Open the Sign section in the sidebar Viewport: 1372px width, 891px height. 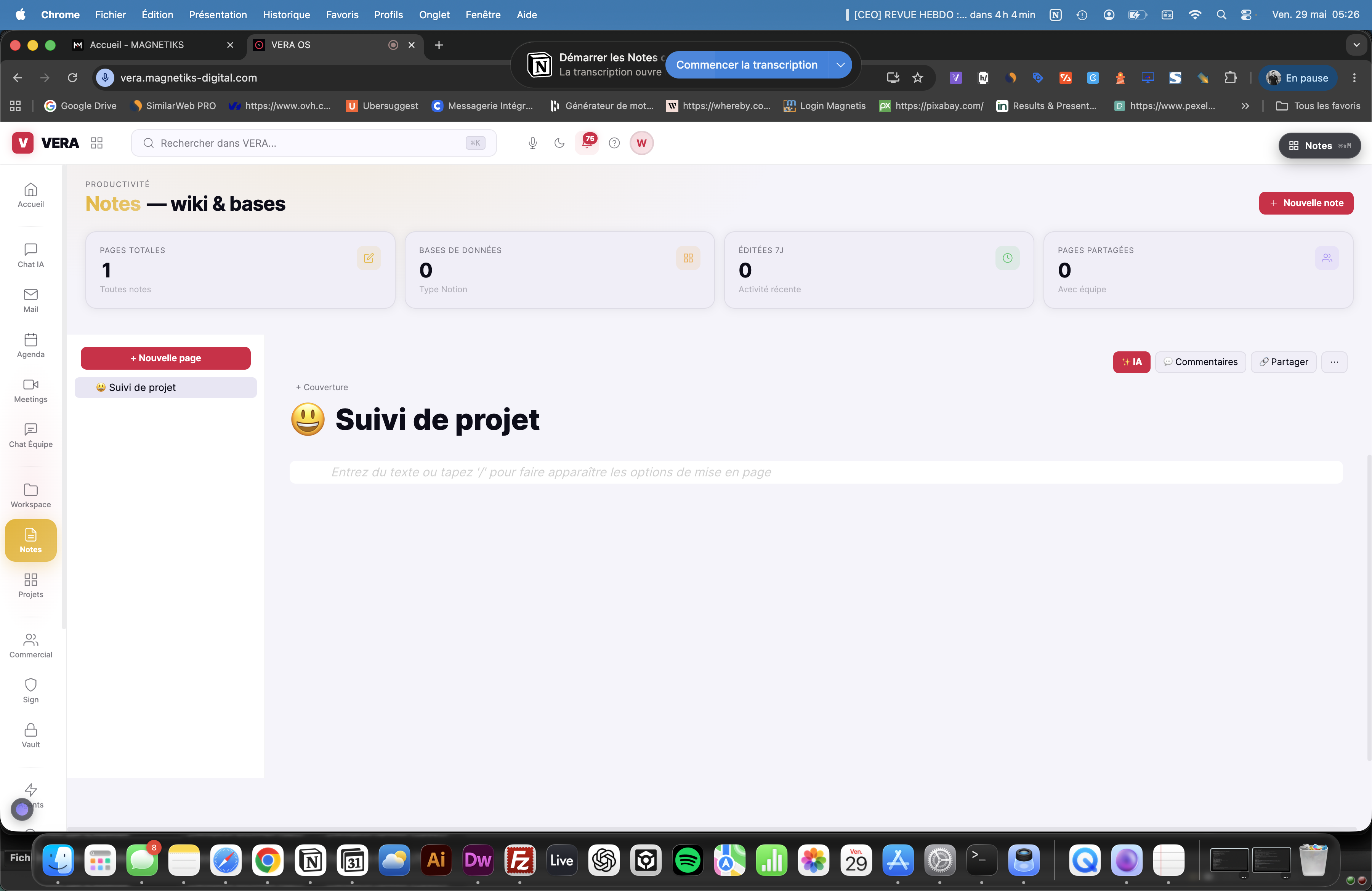tap(30, 691)
